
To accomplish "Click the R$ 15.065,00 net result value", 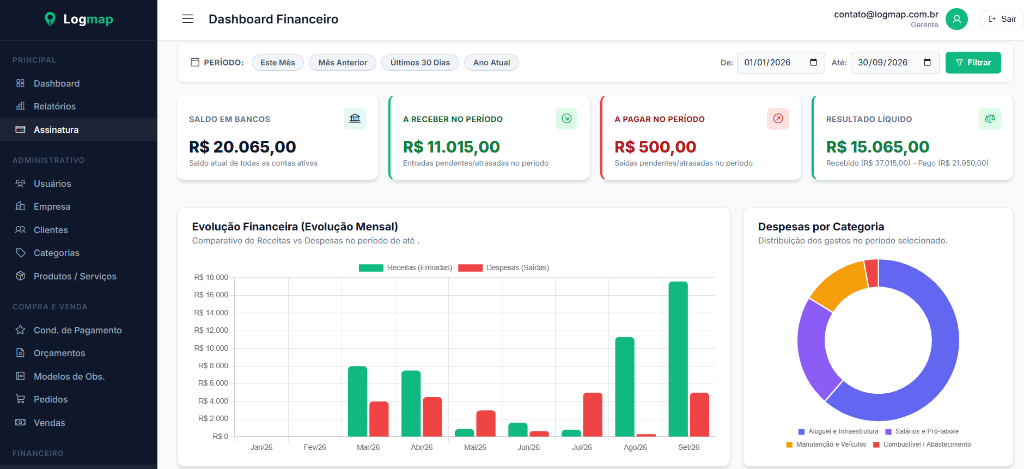I will [x=878, y=146].
